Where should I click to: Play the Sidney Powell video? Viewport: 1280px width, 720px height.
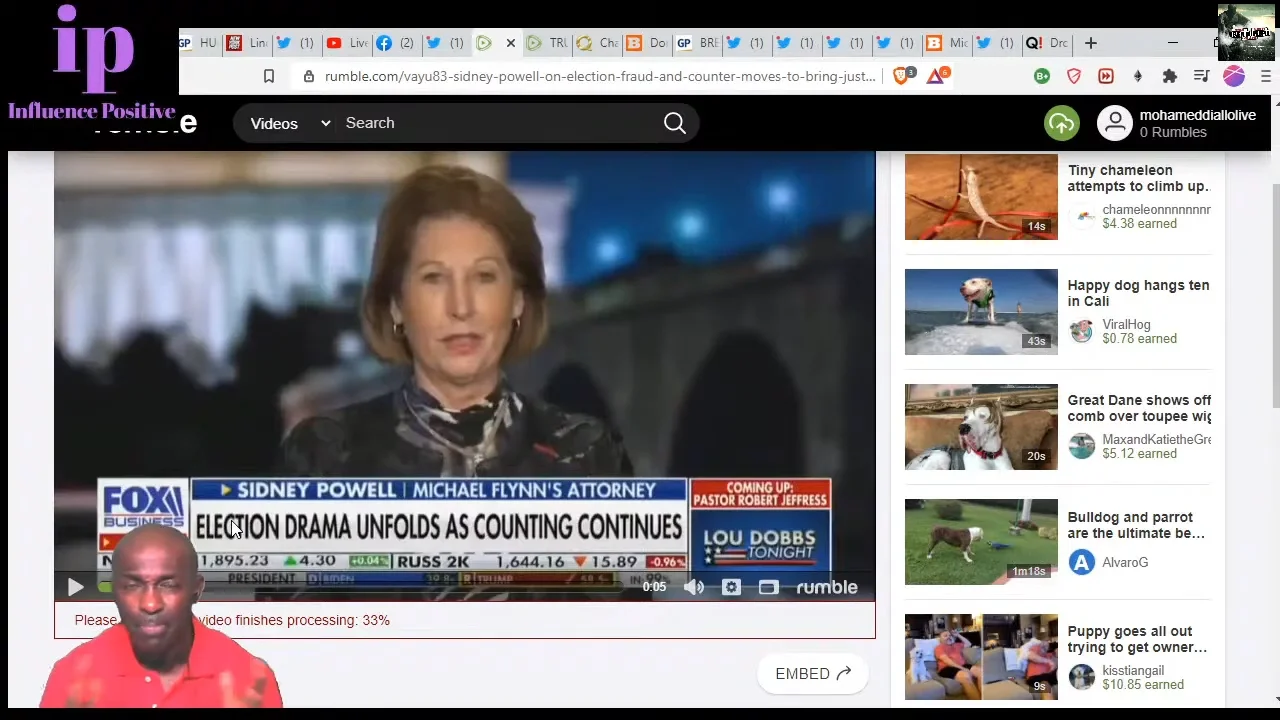pyautogui.click(x=75, y=588)
